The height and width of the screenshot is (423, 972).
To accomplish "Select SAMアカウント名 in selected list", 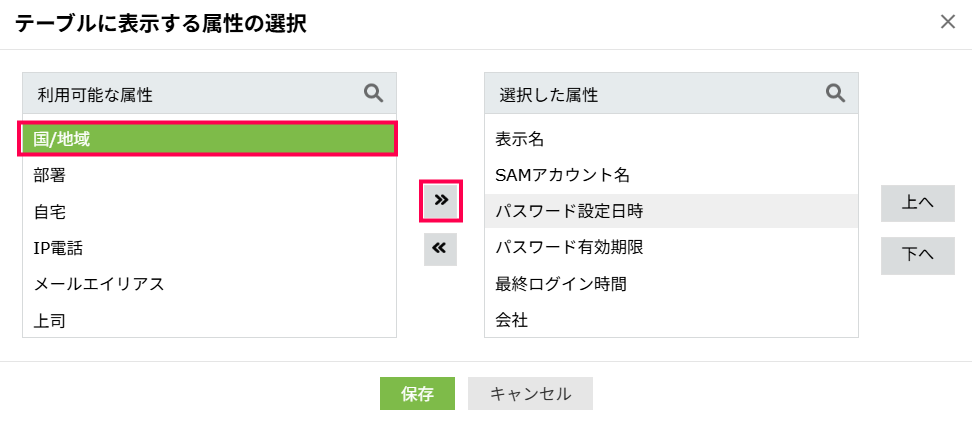I will tap(670, 175).
